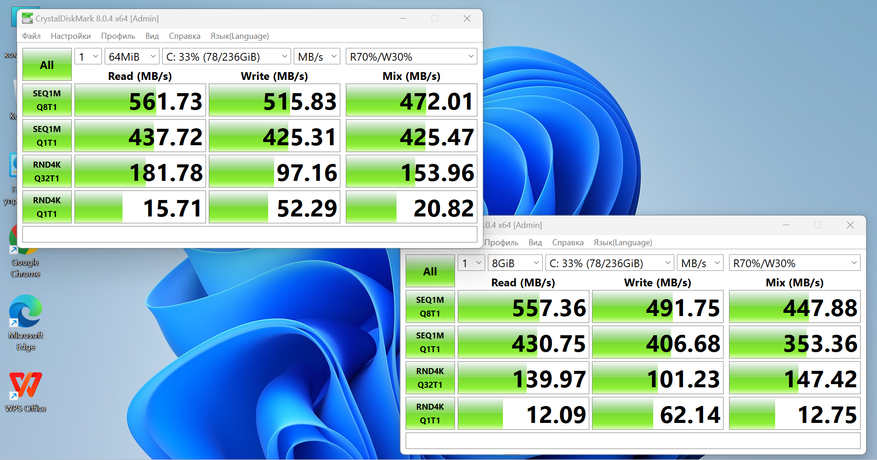Launch Microsoft Edge desktop icon
Viewport: 877px width, 460px height.
[25, 323]
